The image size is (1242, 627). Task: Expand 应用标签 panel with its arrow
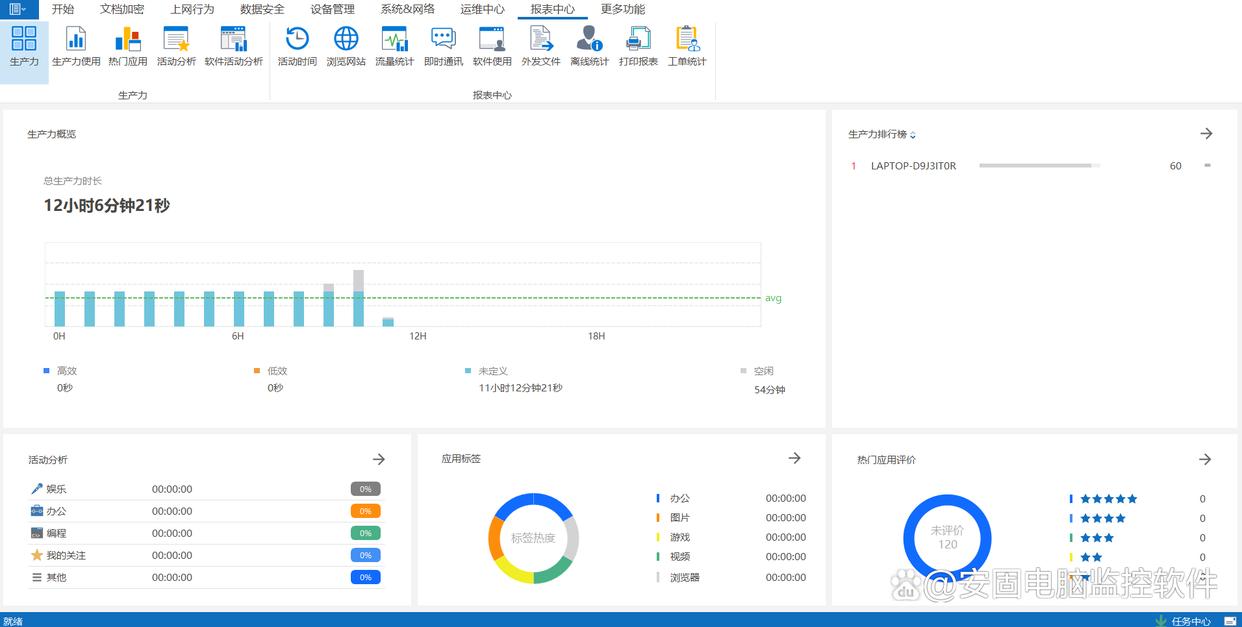(794, 458)
